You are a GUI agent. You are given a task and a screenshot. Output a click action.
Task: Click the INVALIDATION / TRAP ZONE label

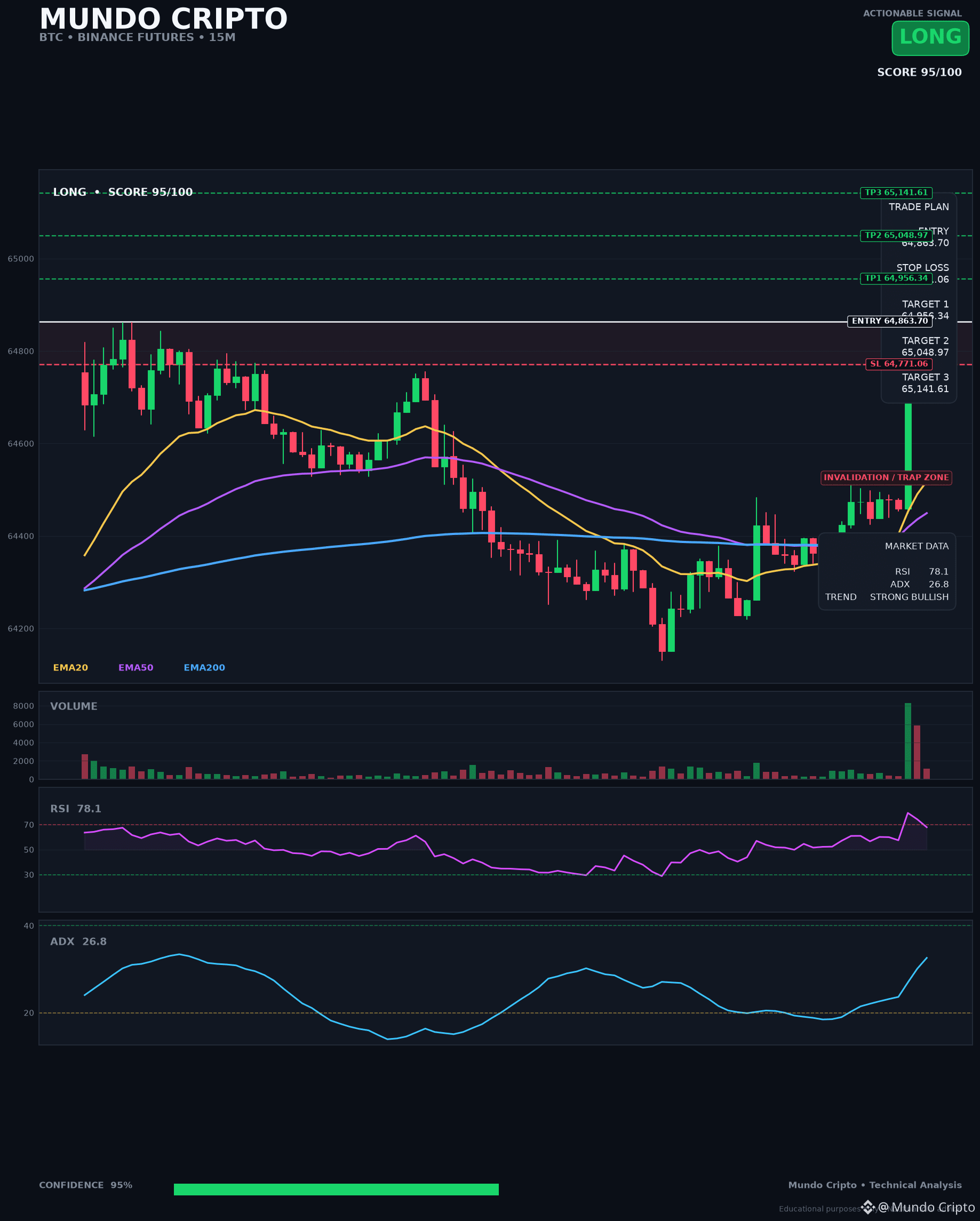[x=886, y=478]
